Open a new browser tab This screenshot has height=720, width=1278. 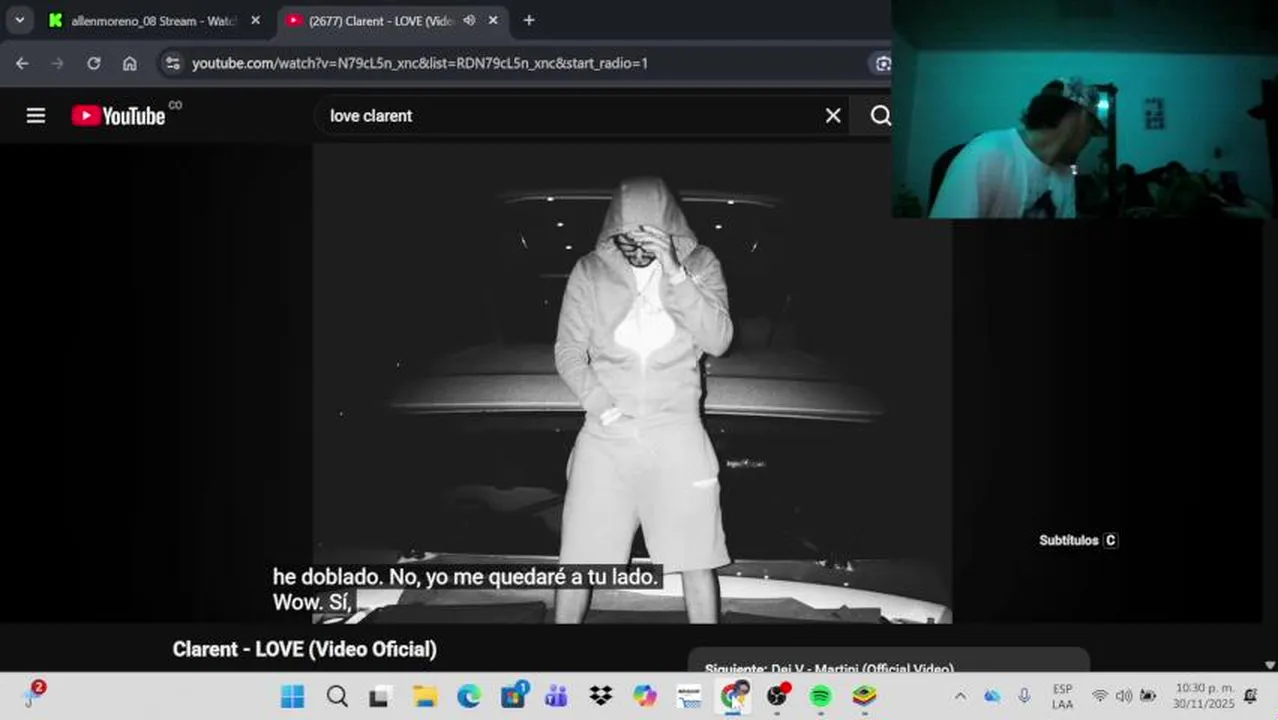[529, 20]
